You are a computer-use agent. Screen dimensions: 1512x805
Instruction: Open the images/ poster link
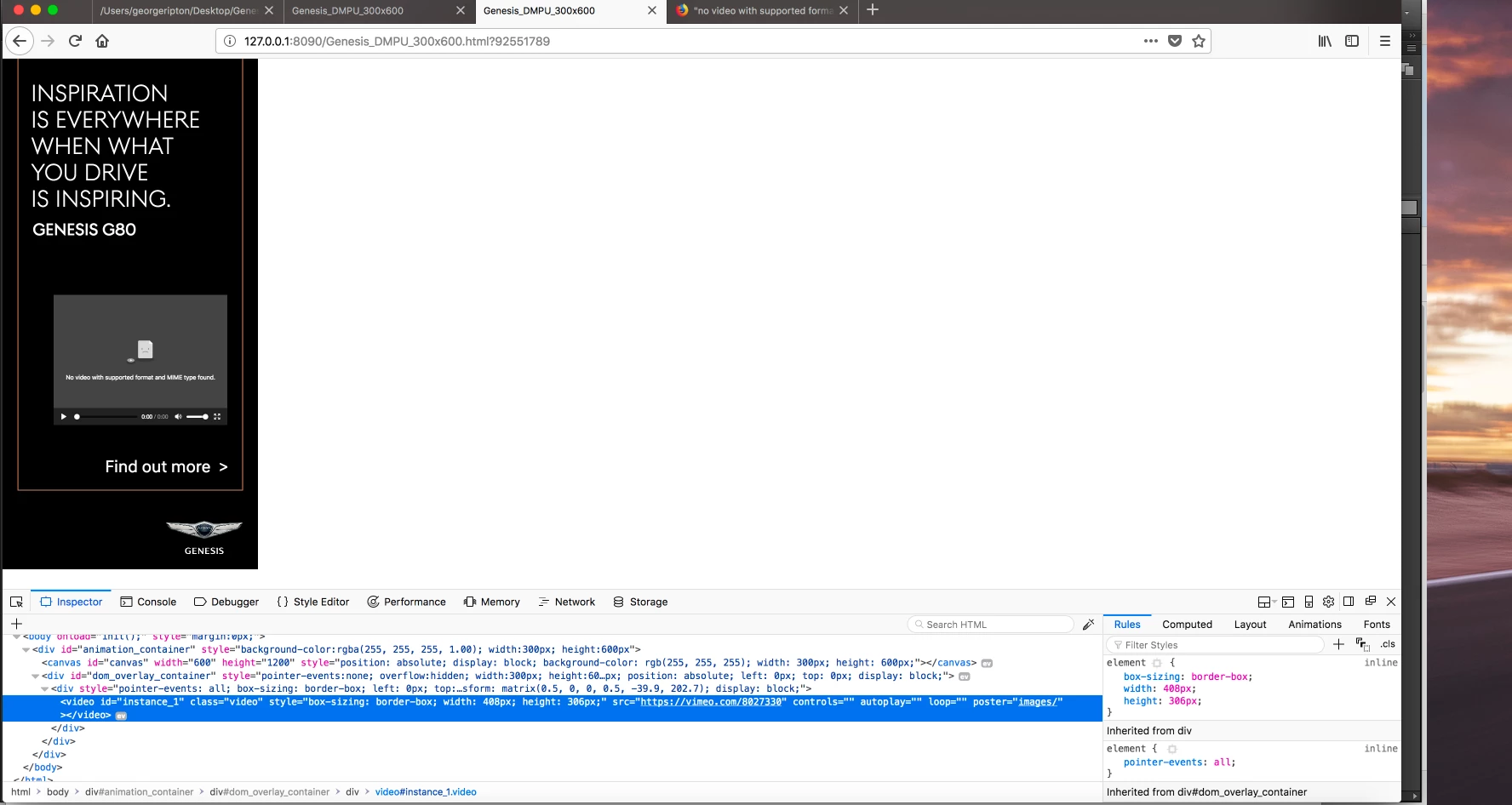coord(1037,702)
